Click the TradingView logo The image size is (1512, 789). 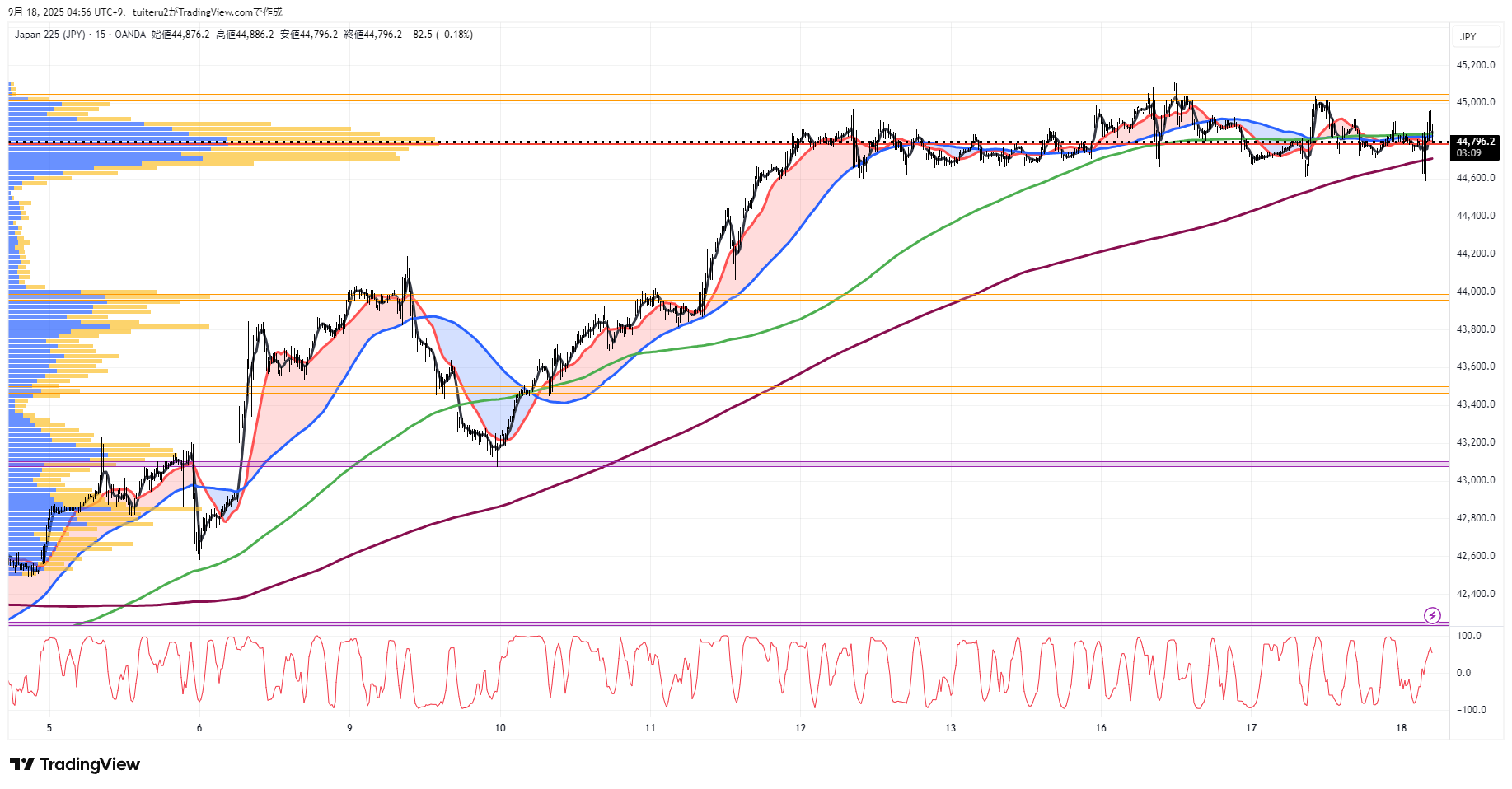[x=75, y=764]
